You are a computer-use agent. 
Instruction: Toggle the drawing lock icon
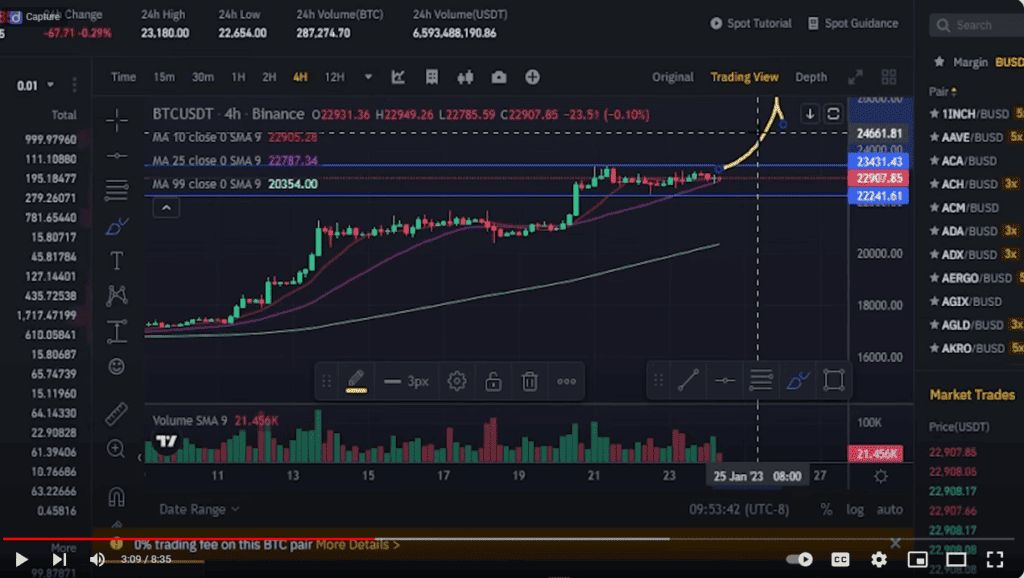[493, 381]
